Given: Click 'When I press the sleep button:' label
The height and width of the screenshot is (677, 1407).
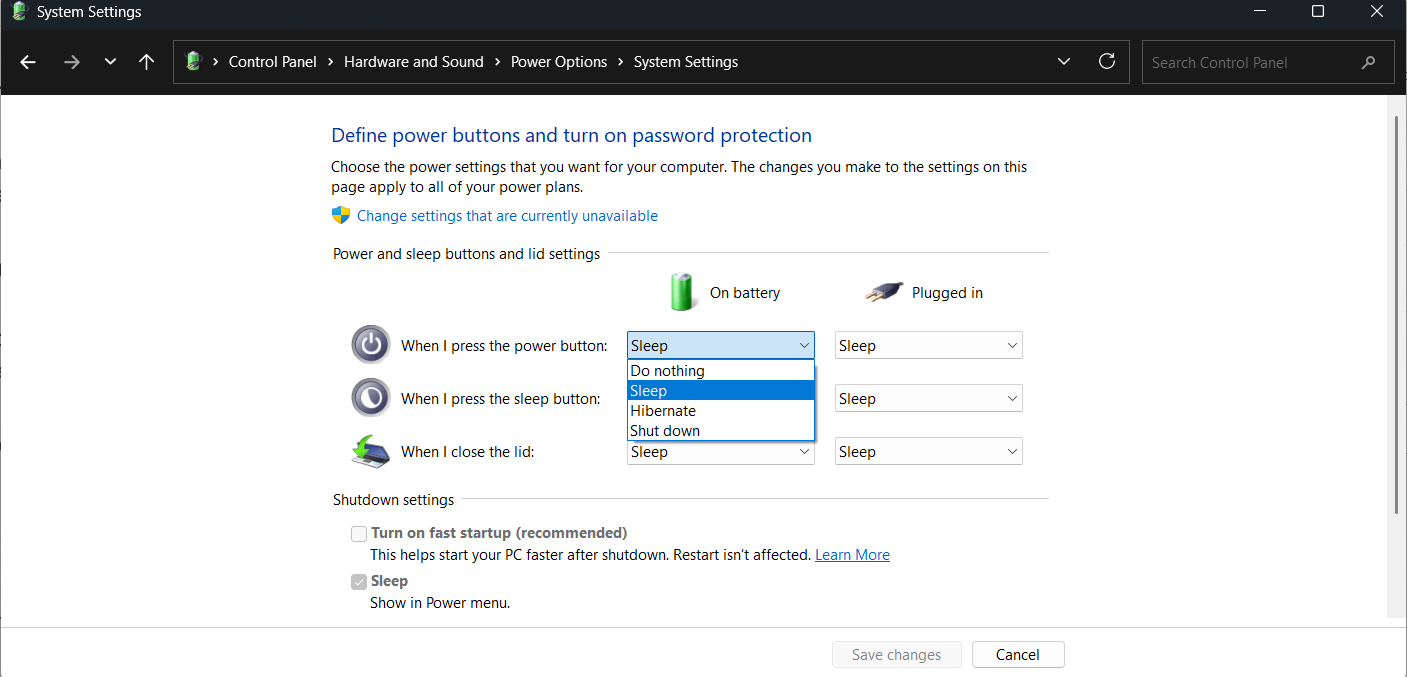Looking at the screenshot, I should pyautogui.click(x=501, y=399).
